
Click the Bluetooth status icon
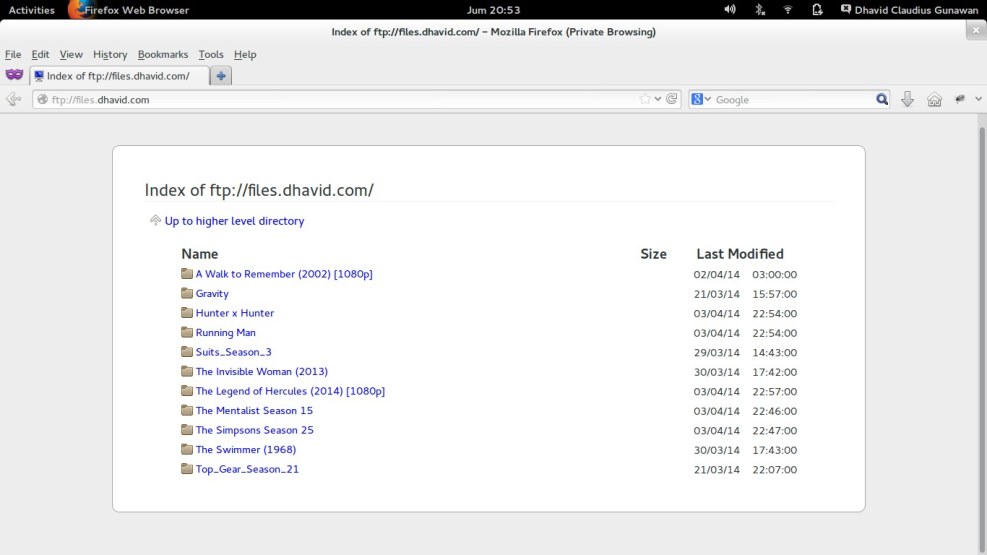(x=759, y=10)
